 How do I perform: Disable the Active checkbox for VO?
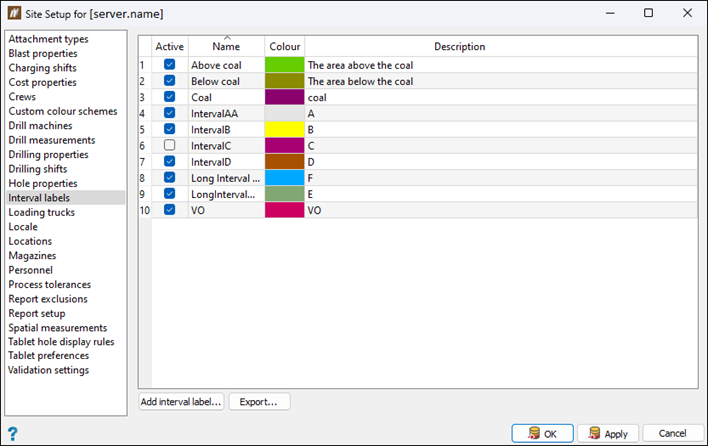pos(169,210)
